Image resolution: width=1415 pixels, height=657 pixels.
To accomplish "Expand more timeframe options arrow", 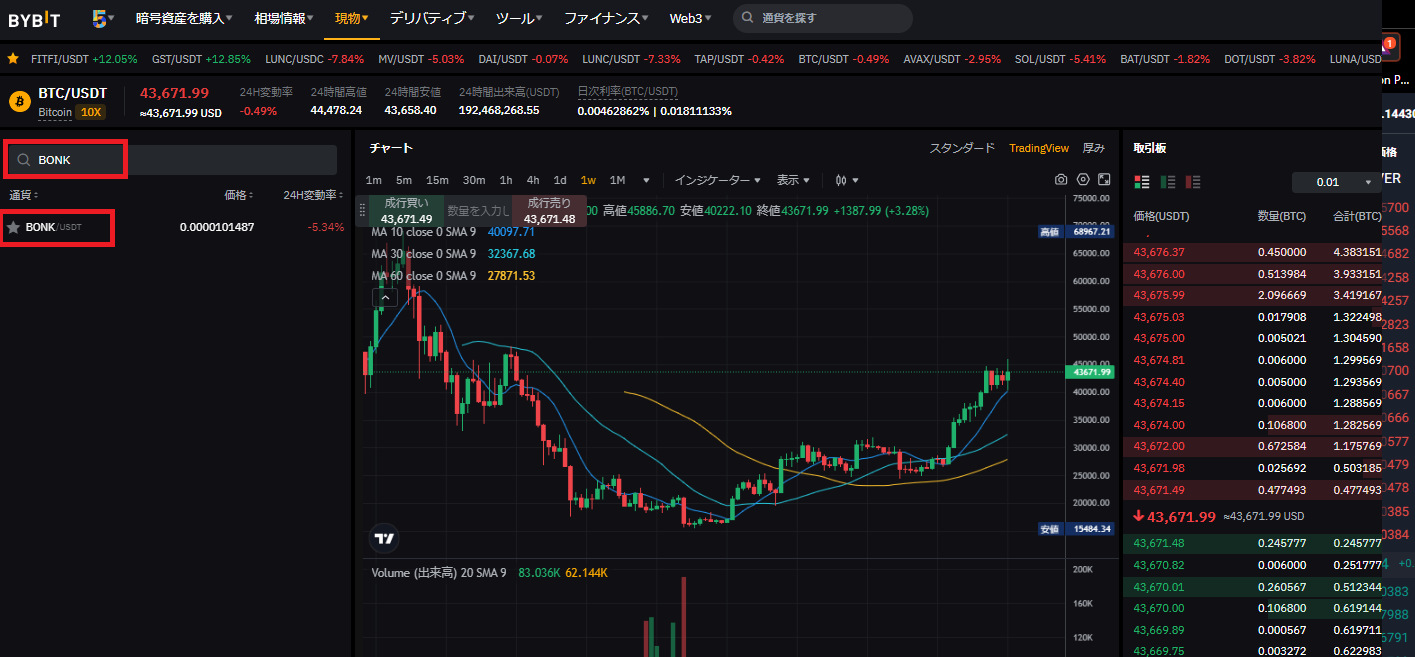I will [646, 181].
